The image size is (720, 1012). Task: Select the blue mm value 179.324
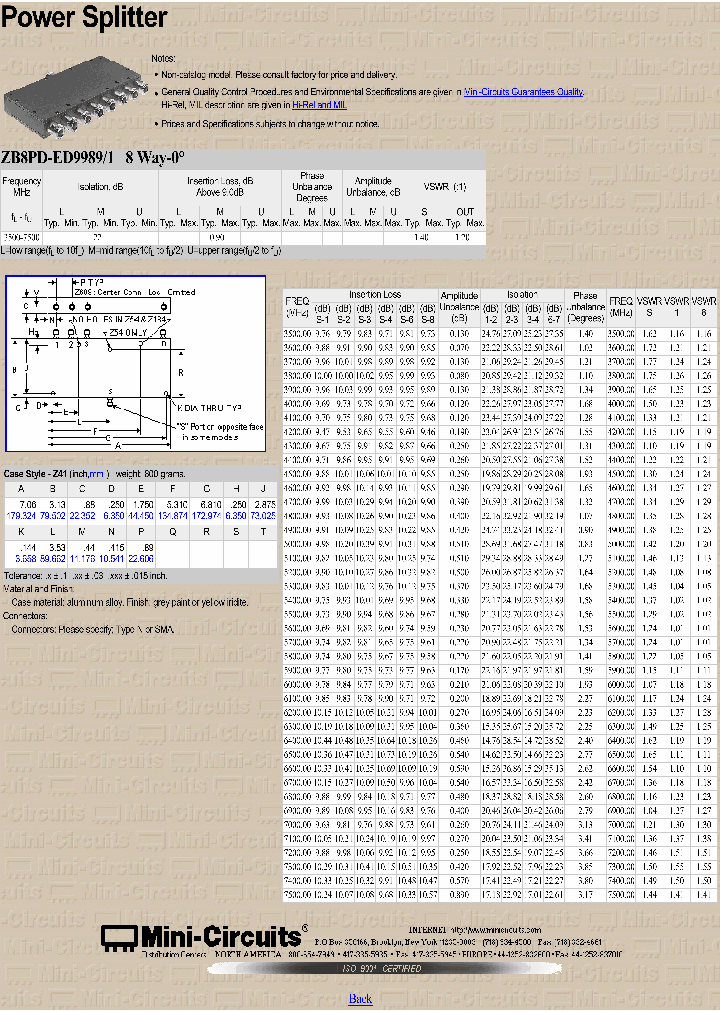pos(21,516)
